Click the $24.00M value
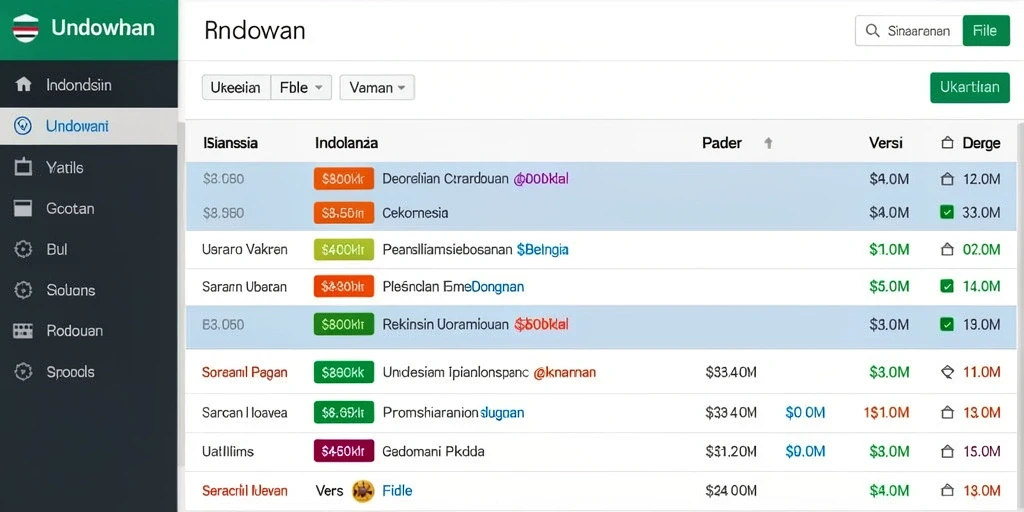 point(731,490)
